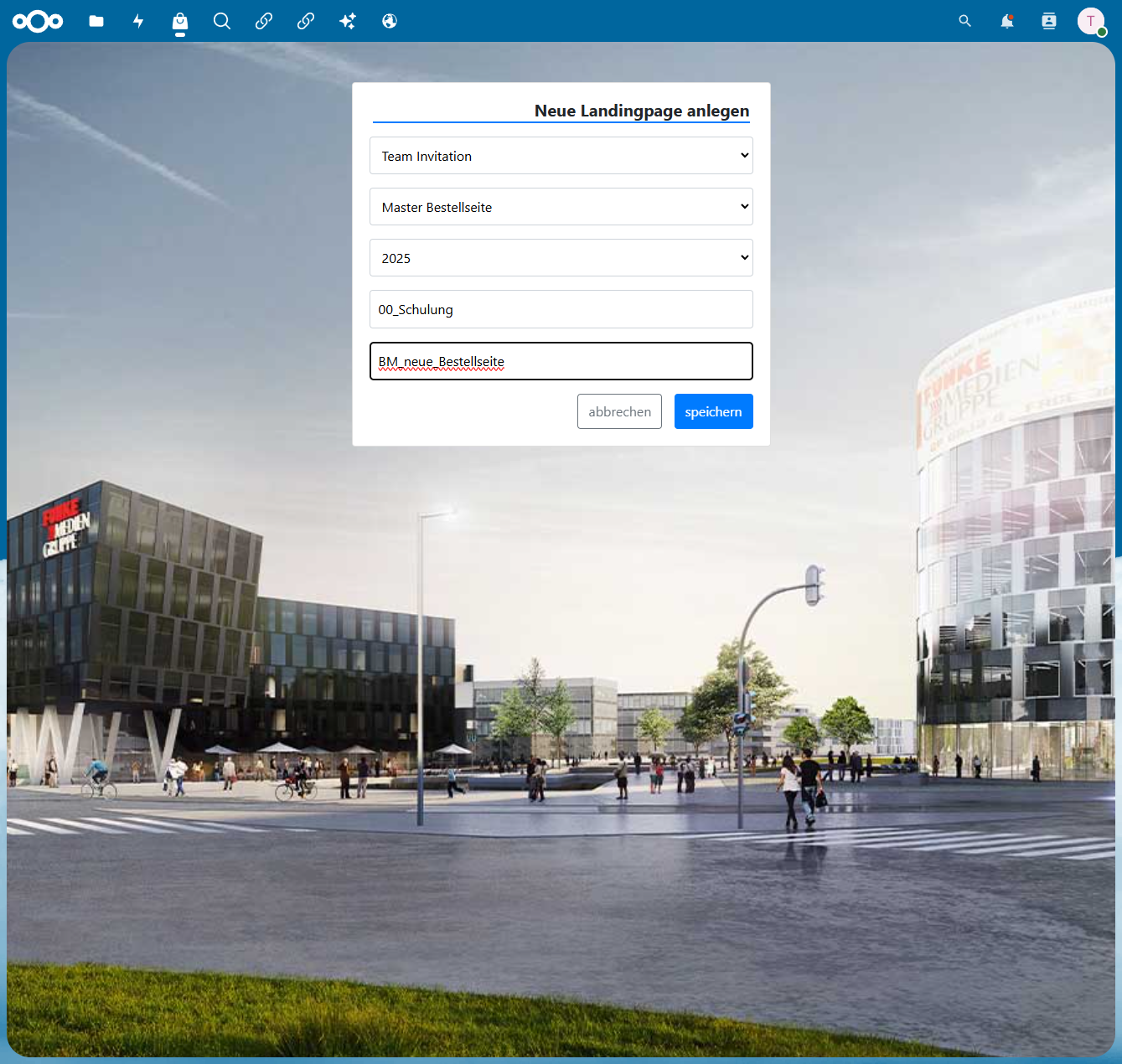The image size is (1122, 1064).
Task: Open the Contacts menu icon
Action: pyautogui.click(x=1049, y=21)
